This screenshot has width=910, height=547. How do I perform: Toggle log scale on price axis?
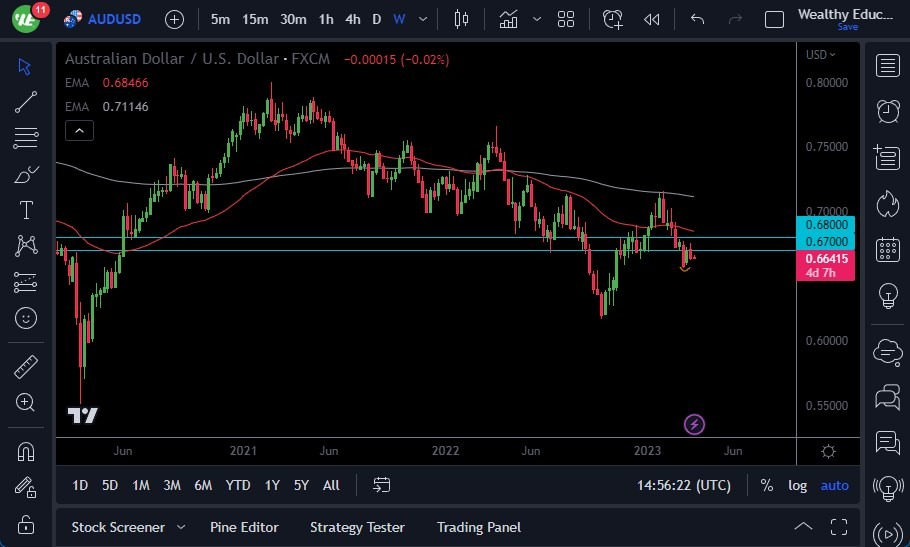[797, 485]
